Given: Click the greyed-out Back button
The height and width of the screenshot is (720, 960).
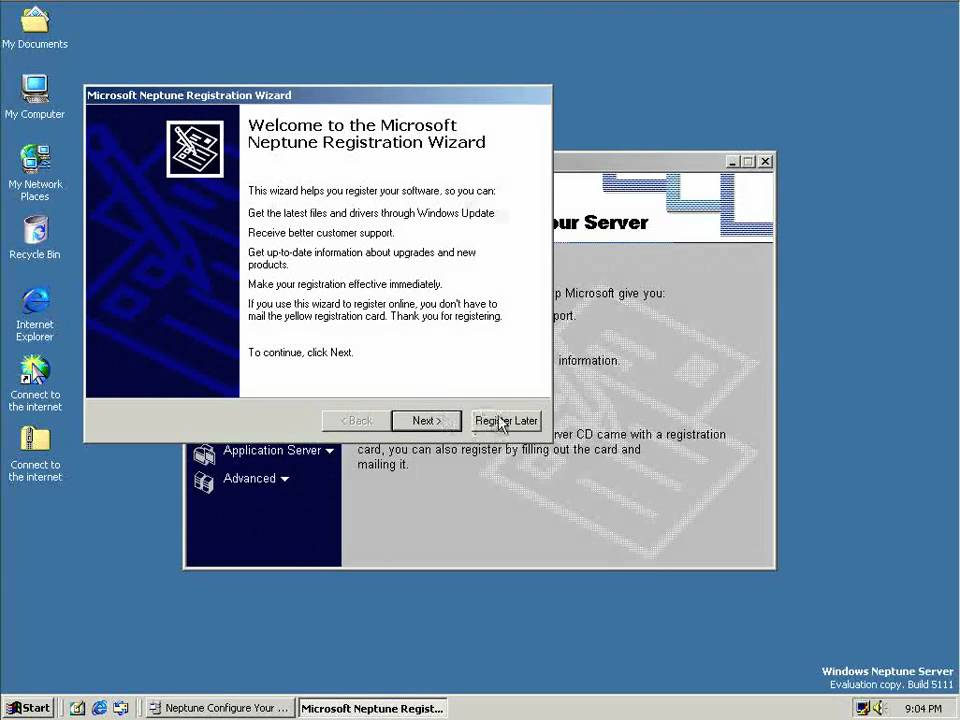Looking at the screenshot, I should click(356, 421).
